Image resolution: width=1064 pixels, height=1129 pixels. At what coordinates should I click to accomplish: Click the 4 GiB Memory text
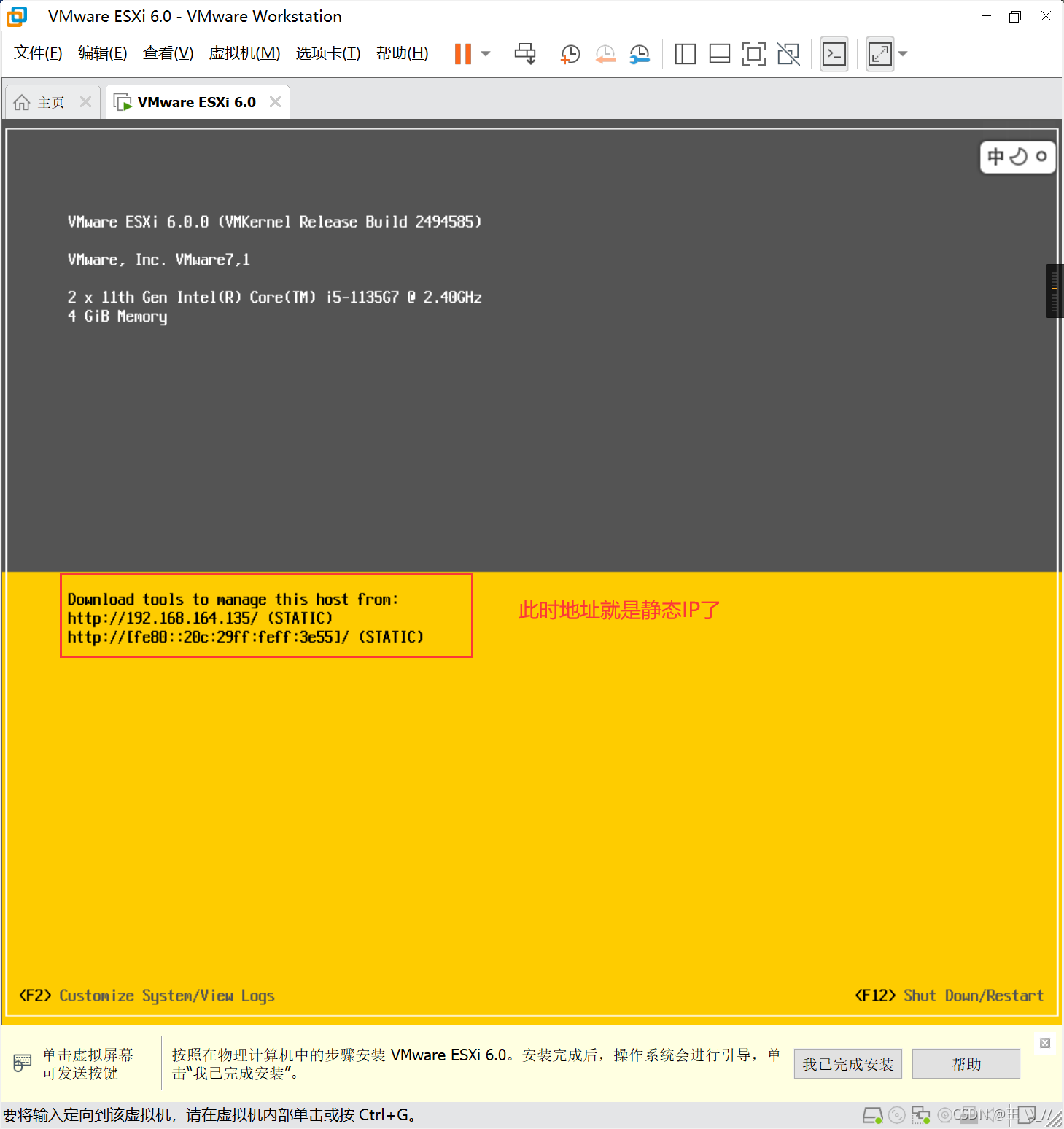(x=117, y=317)
